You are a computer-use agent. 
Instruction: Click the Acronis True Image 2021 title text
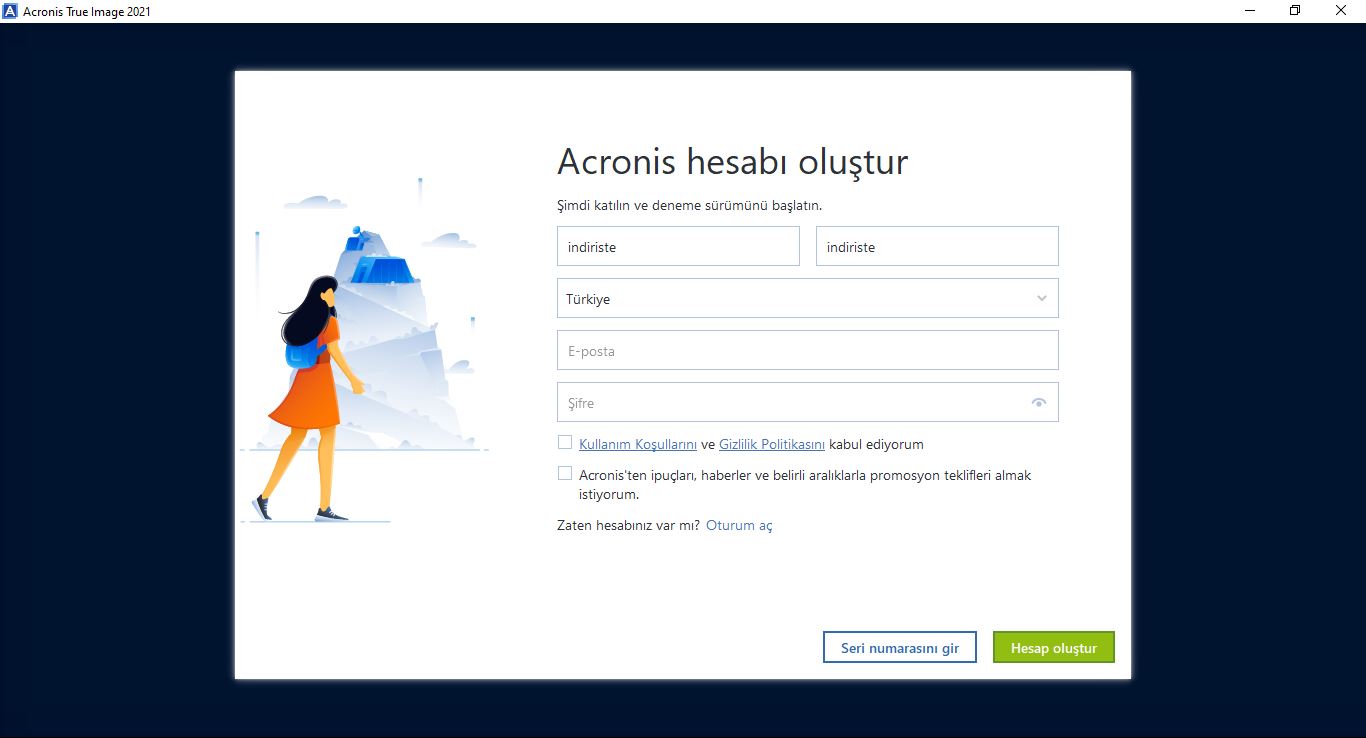87,11
